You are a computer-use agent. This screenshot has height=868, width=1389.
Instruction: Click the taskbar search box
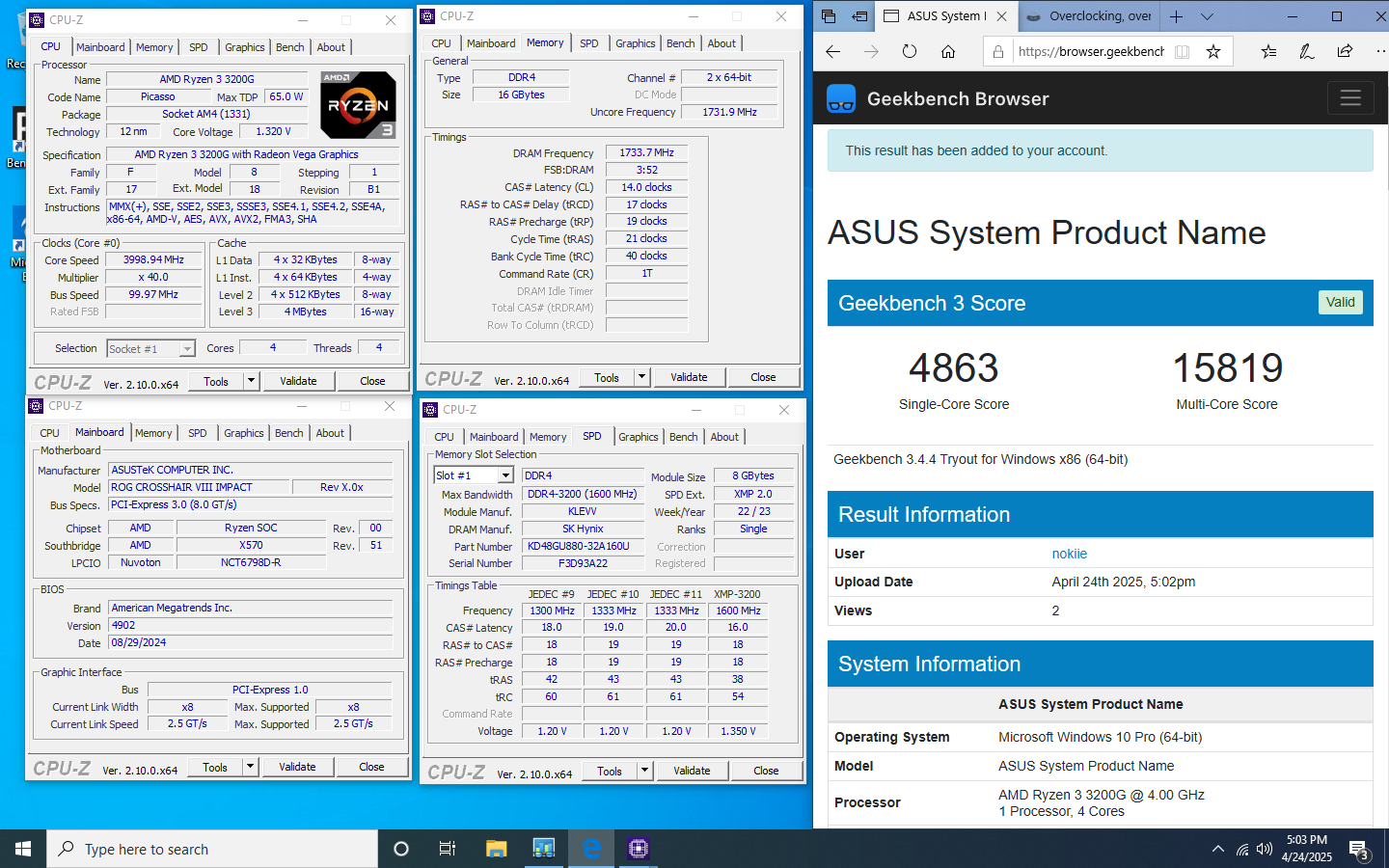[x=212, y=849]
